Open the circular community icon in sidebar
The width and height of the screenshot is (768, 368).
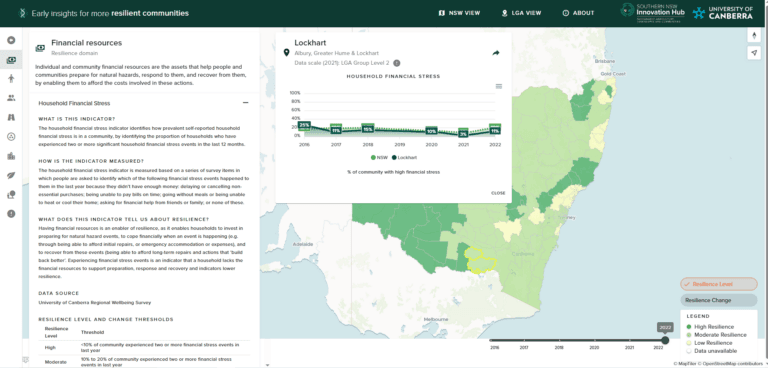click(x=11, y=137)
